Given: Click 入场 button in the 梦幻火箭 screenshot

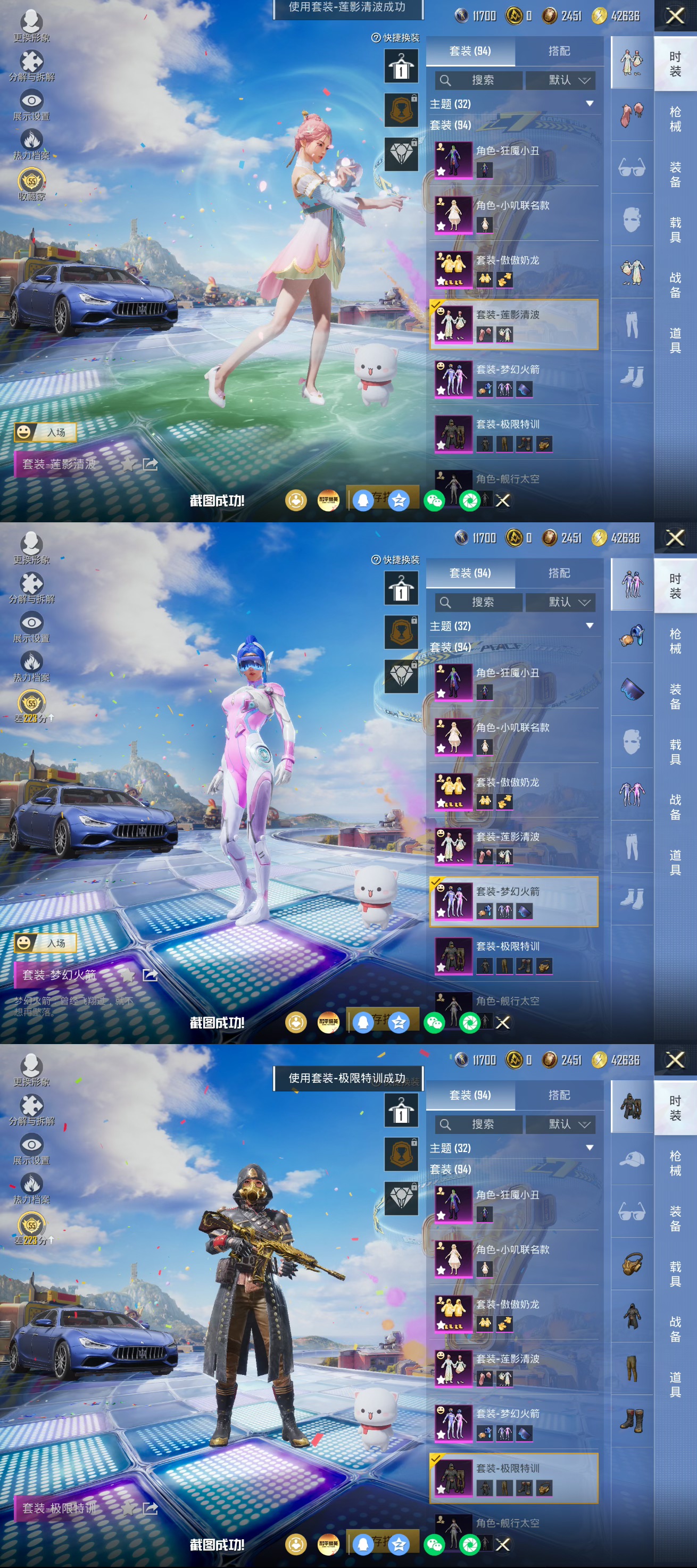Looking at the screenshot, I should point(46,943).
